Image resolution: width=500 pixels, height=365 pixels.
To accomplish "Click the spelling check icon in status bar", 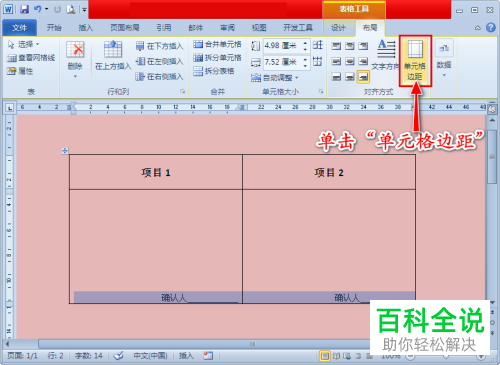I will (x=118, y=356).
